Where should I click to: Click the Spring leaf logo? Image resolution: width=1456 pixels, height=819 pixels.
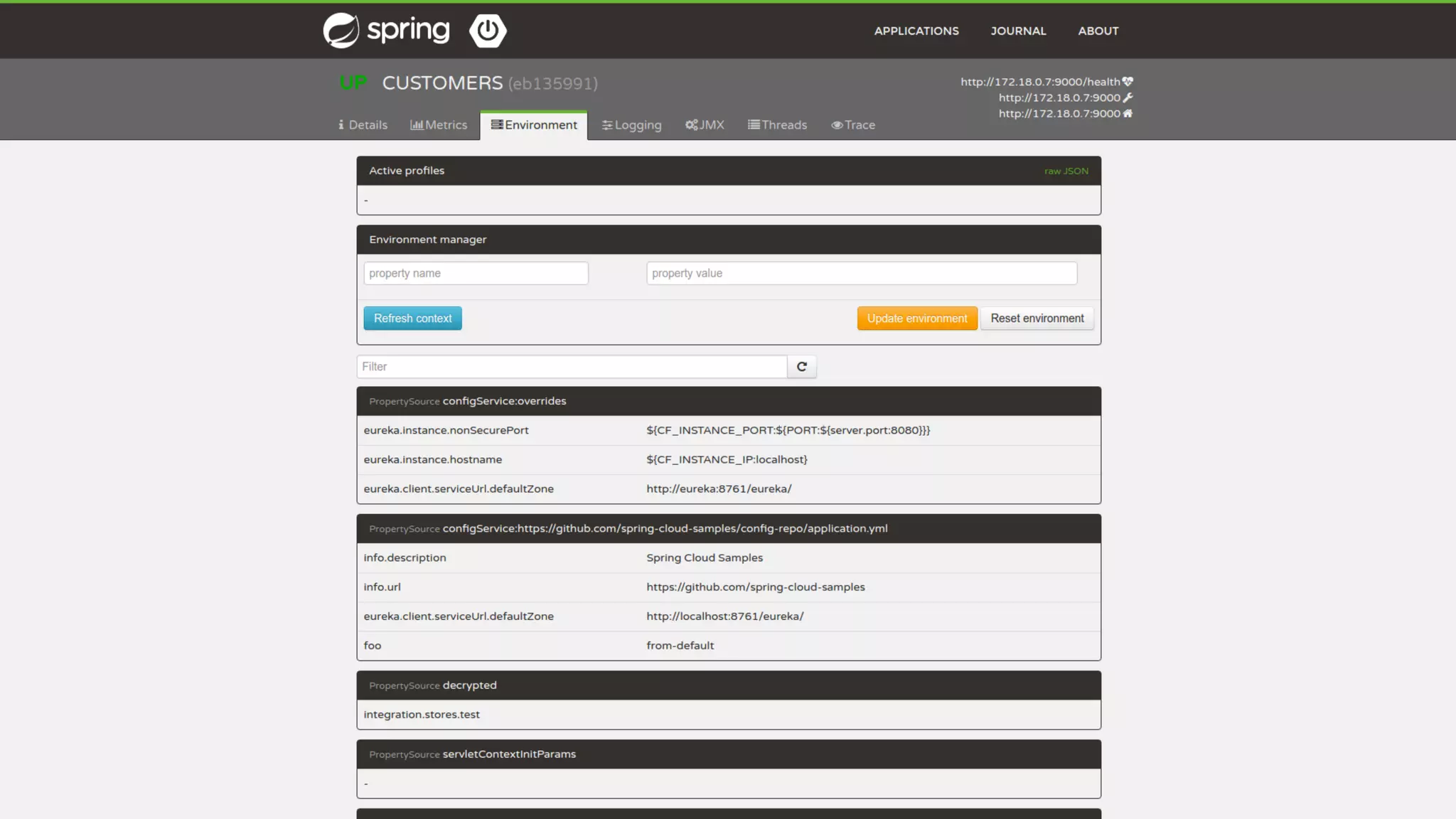(x=341, y=31)
